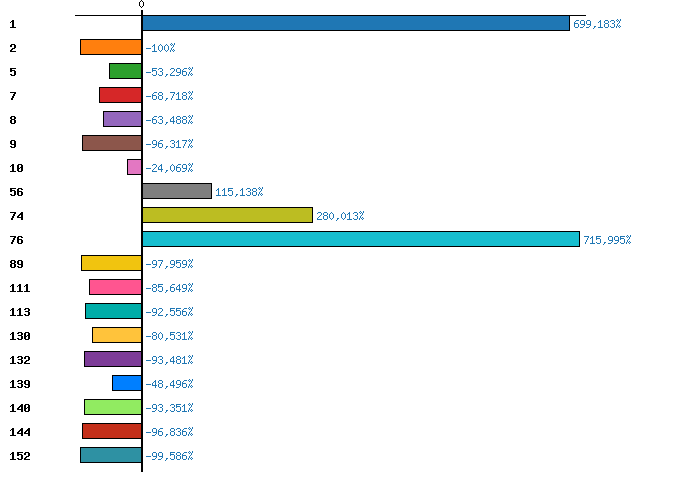This screenshot has width=700, height=501.
Task: Click the purple bar for row 8
Action: click(x=122, y=119)
